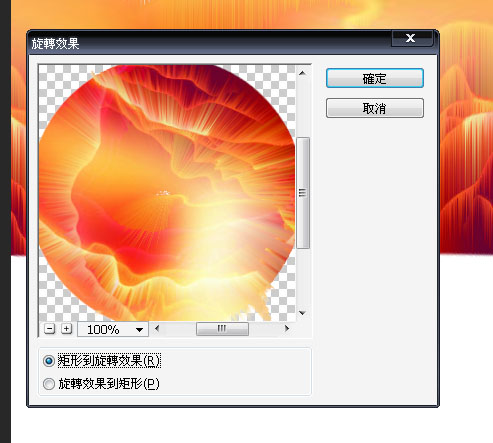Select 旋轉效果到矩形(P) radio option

(x=49, y=384)
